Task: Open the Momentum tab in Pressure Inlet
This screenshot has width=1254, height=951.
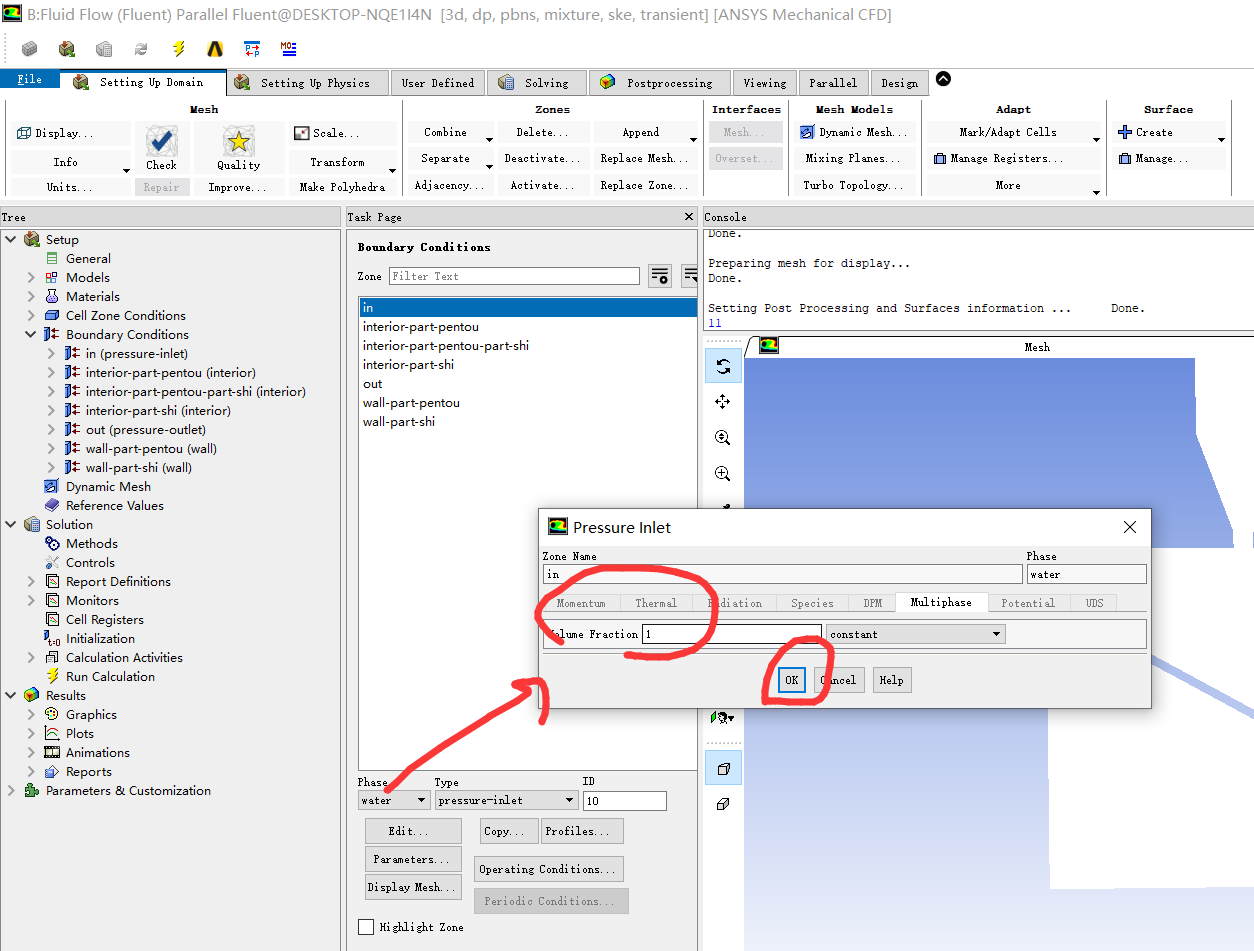Action: point(581,603)
